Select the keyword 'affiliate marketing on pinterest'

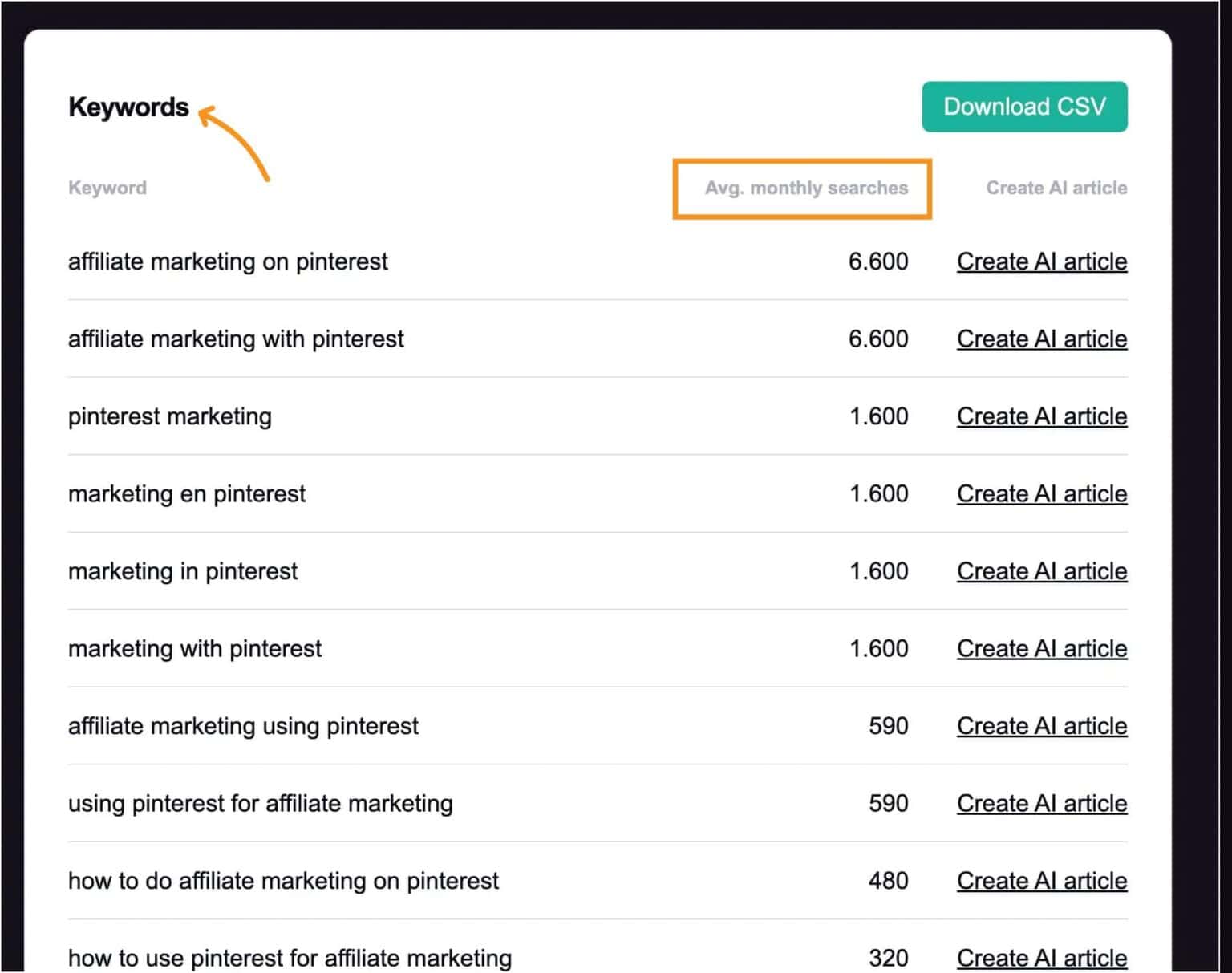tap(228, 261)
